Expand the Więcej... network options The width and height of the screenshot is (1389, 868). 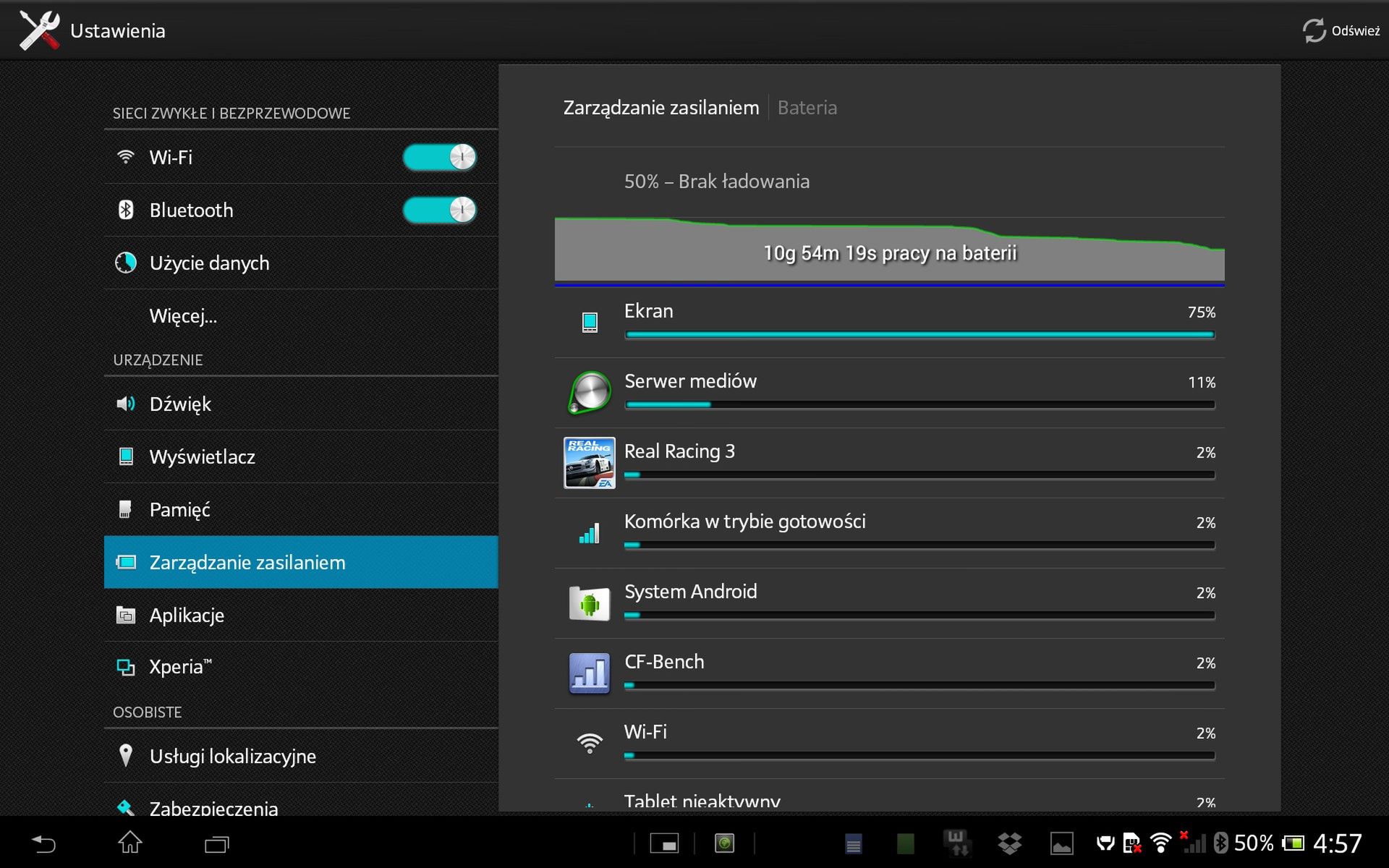click(x=183, y=316)
